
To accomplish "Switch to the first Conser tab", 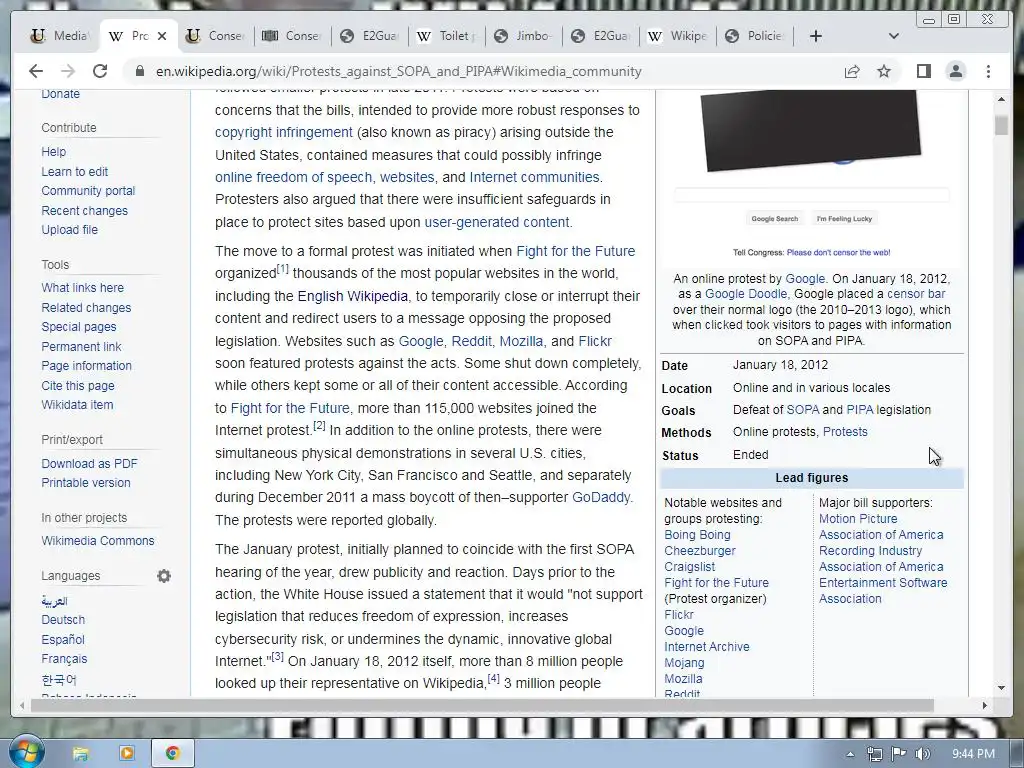I will tap(215, 36).
